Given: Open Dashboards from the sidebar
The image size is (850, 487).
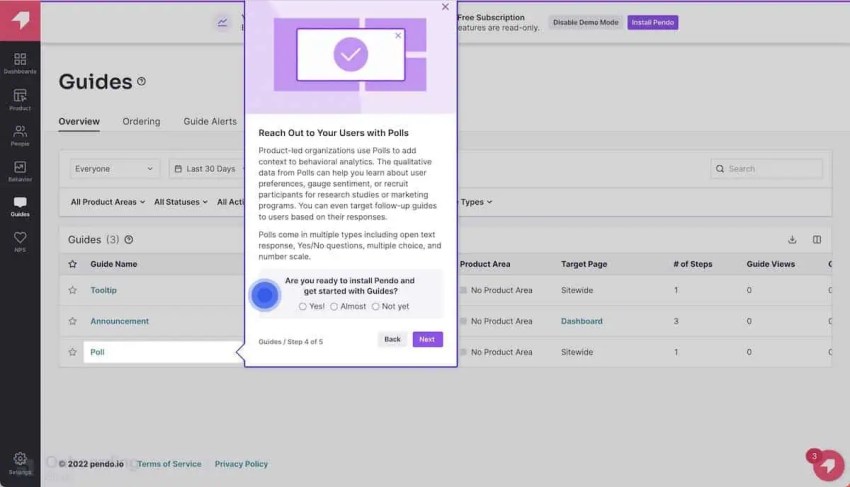Looking at the screenshot, I should point(20,63).
